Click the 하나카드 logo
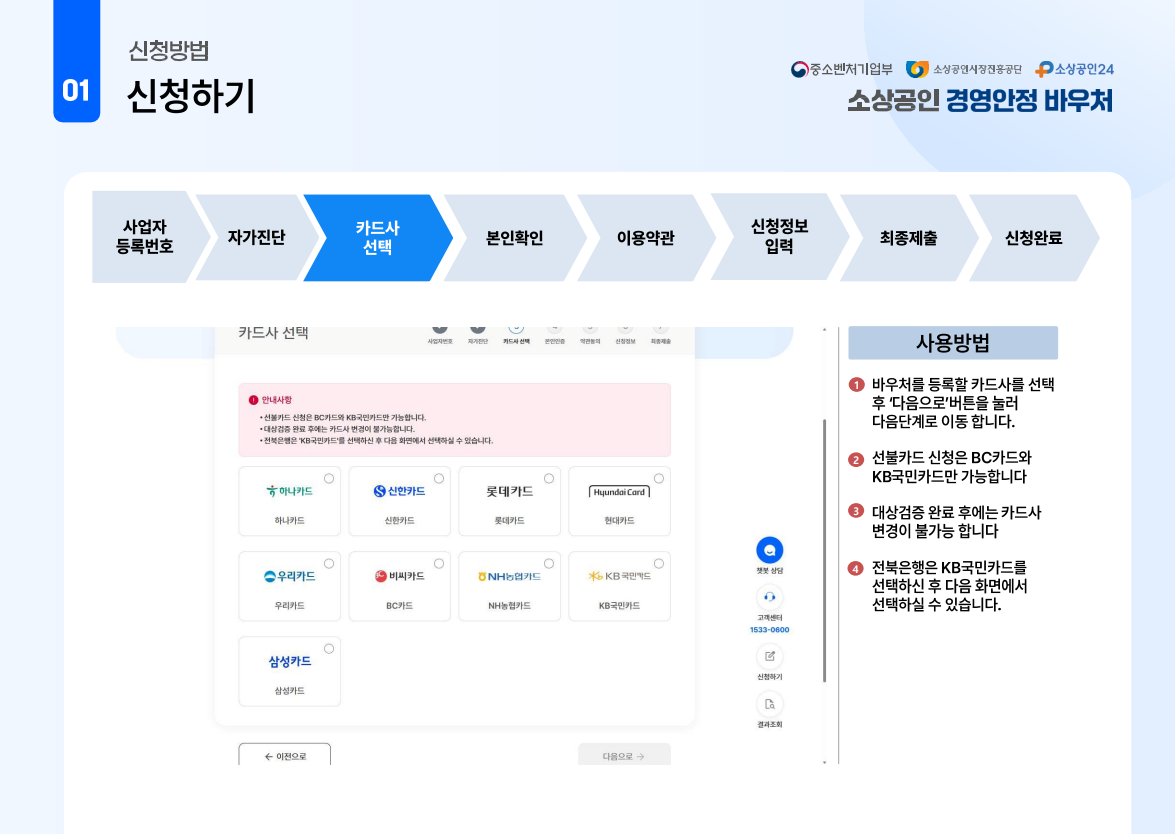The height and width of the screenshot is (834, 1175). pyautogui.click(x=289, y=492)
